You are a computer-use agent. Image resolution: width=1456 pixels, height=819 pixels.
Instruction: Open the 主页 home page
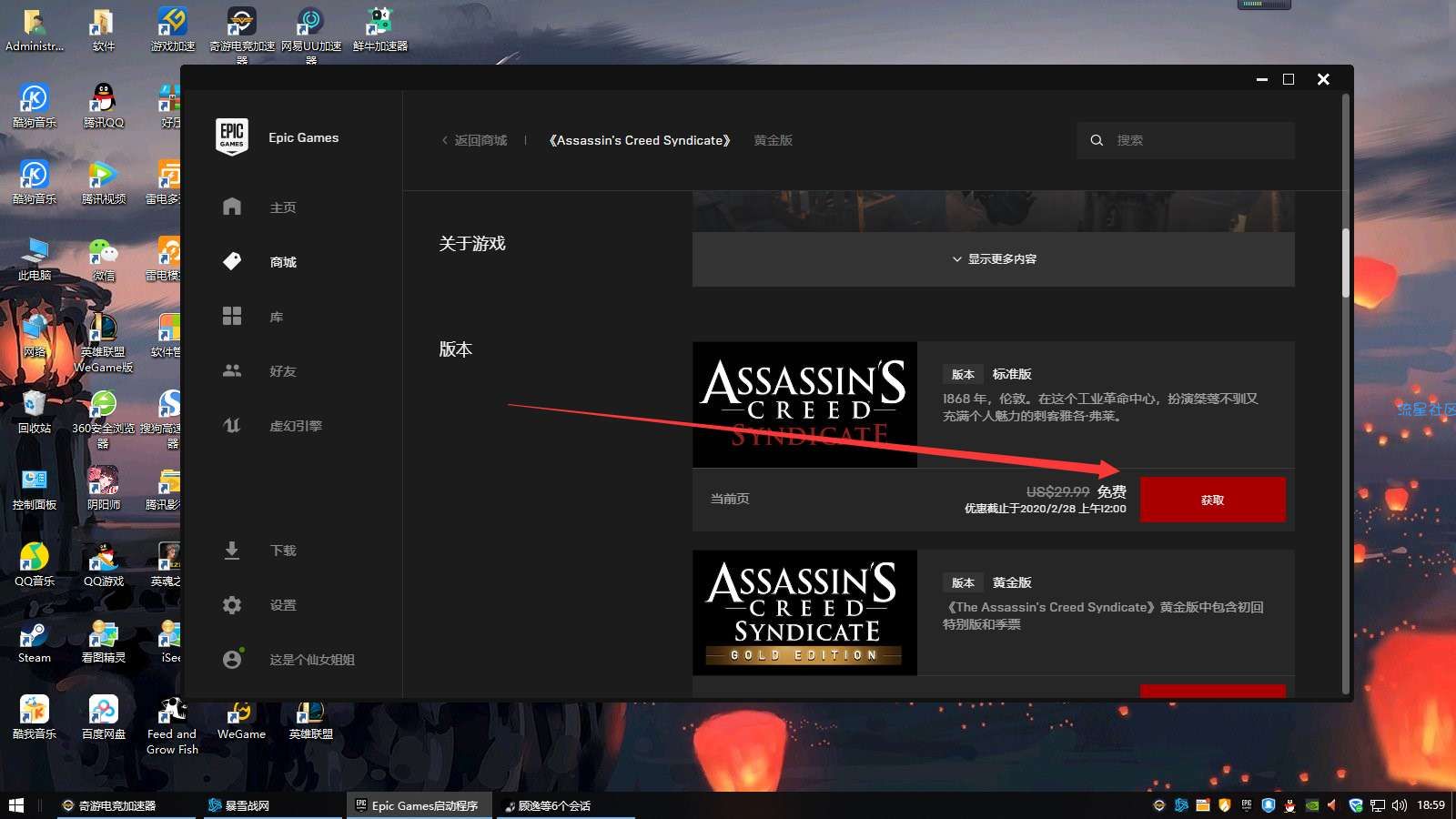coord(282,207)
